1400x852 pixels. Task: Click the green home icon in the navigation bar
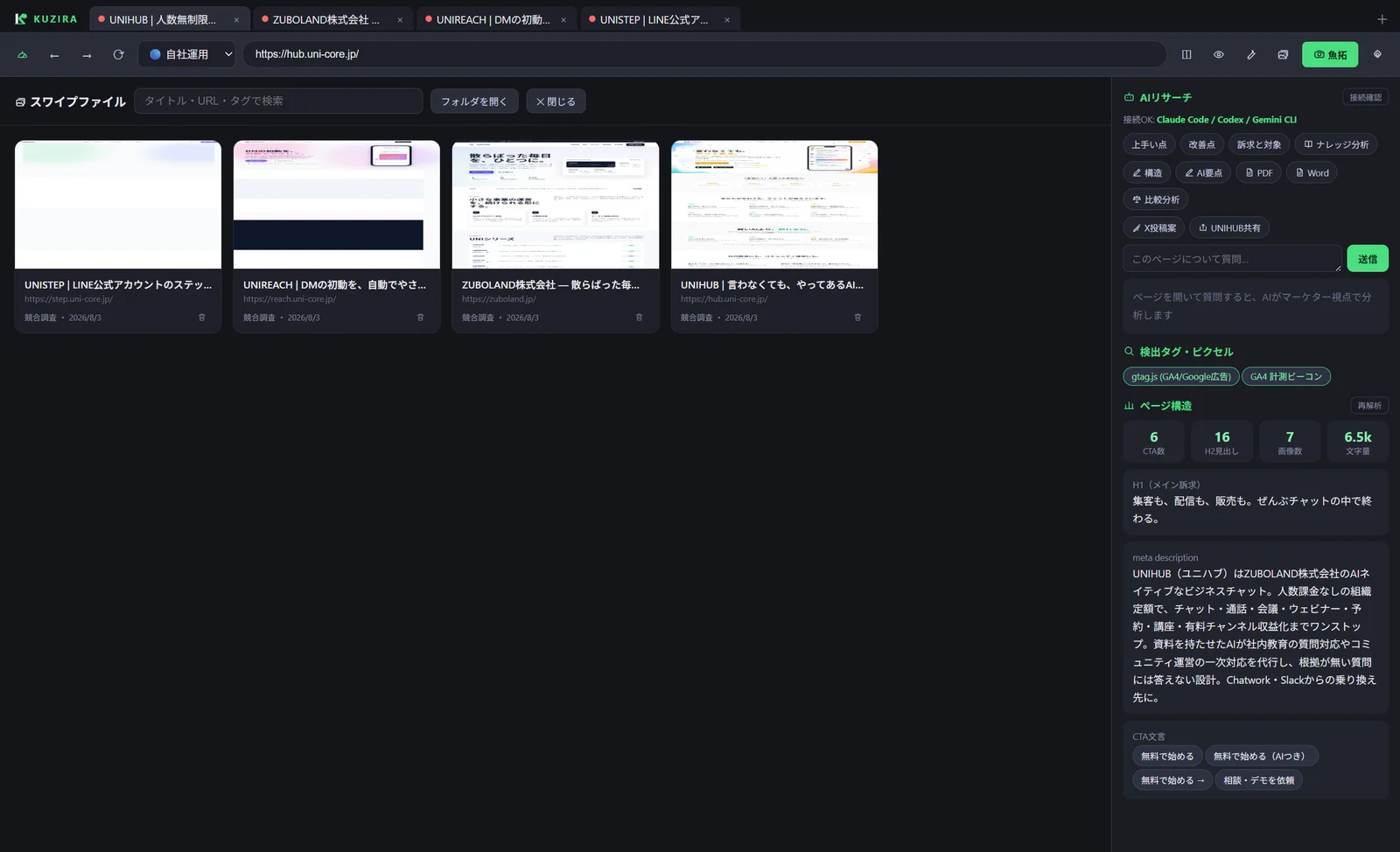[23, 54]
